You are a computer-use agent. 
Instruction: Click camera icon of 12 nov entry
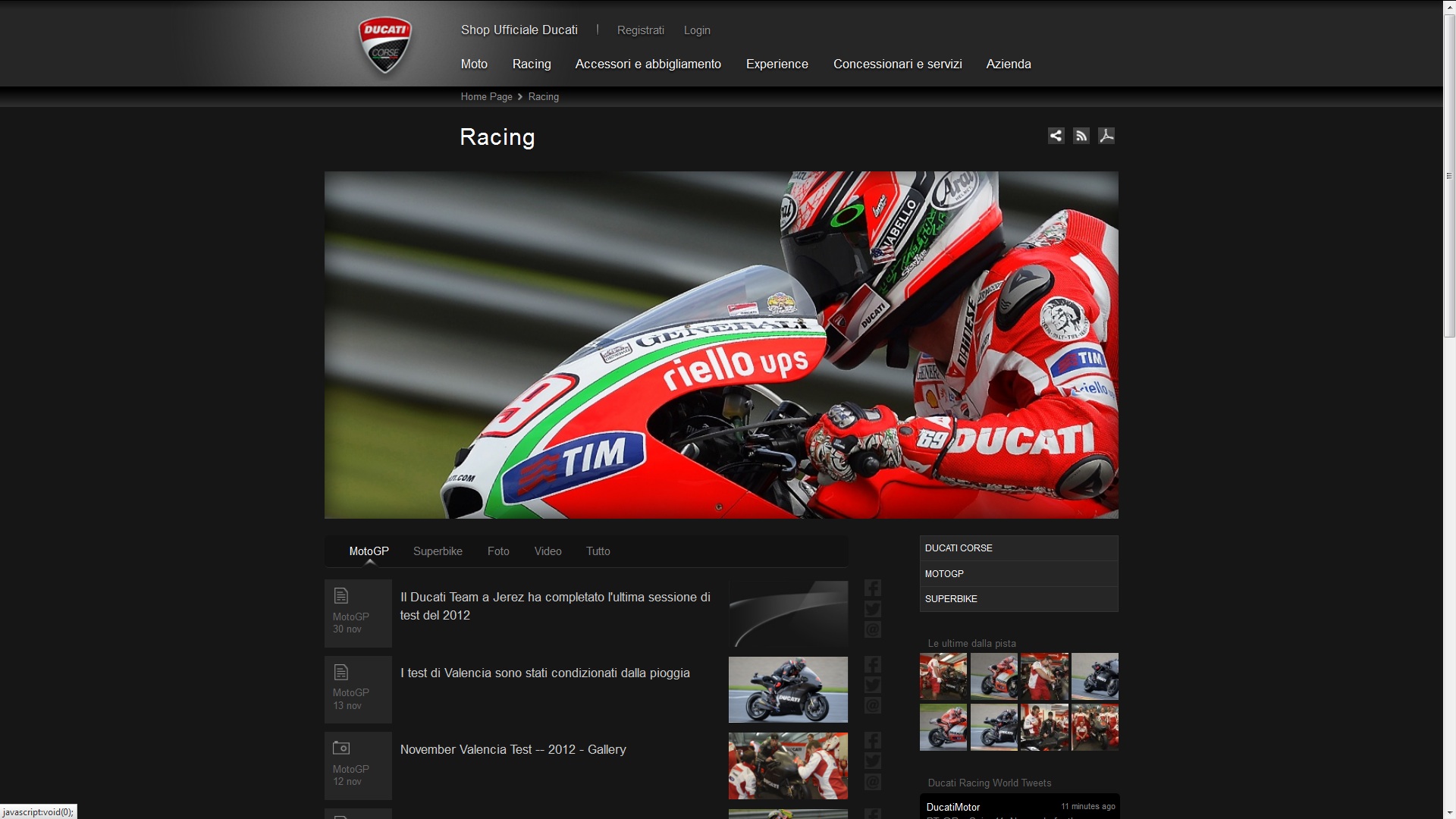coord(341,748)
